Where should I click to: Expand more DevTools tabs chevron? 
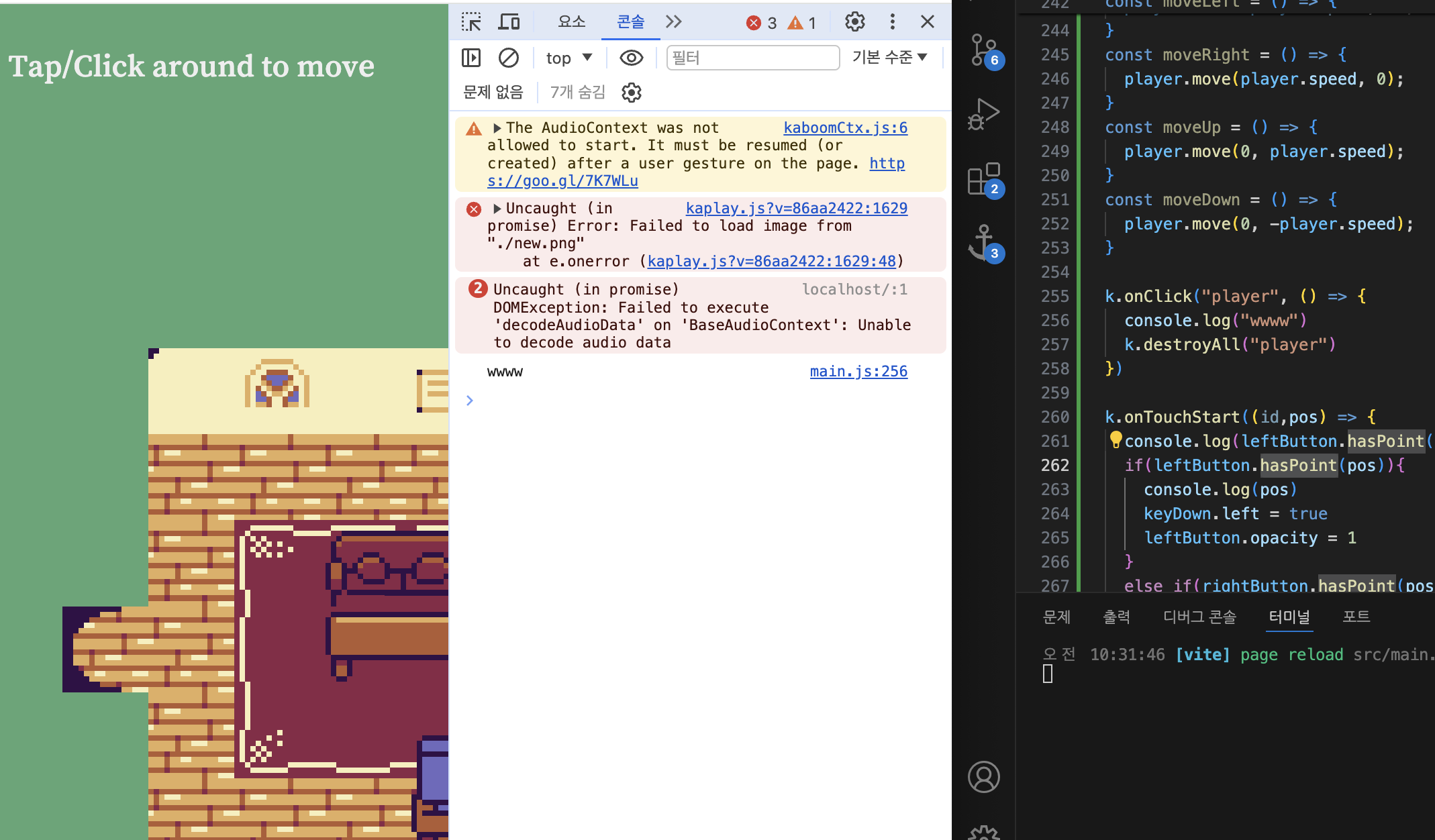pyautogui.click(x=673, y=22)
